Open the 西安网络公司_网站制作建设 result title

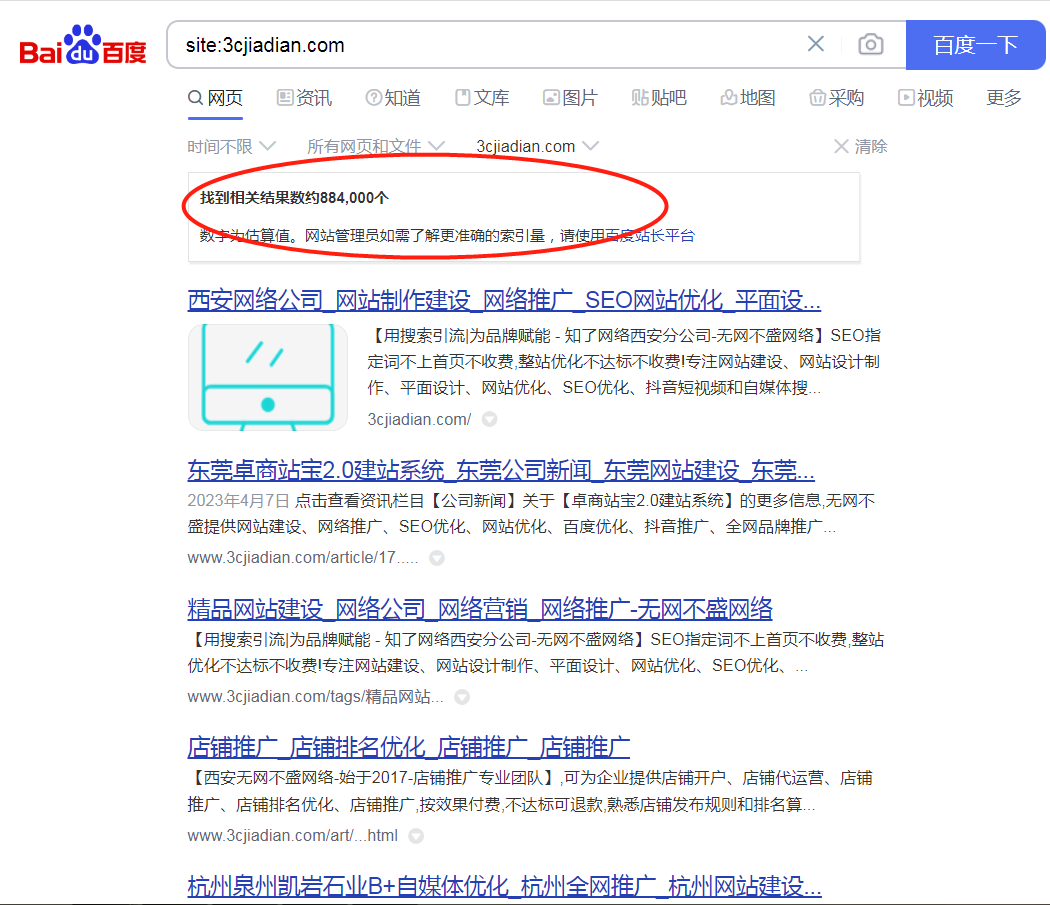click(504, 300)
